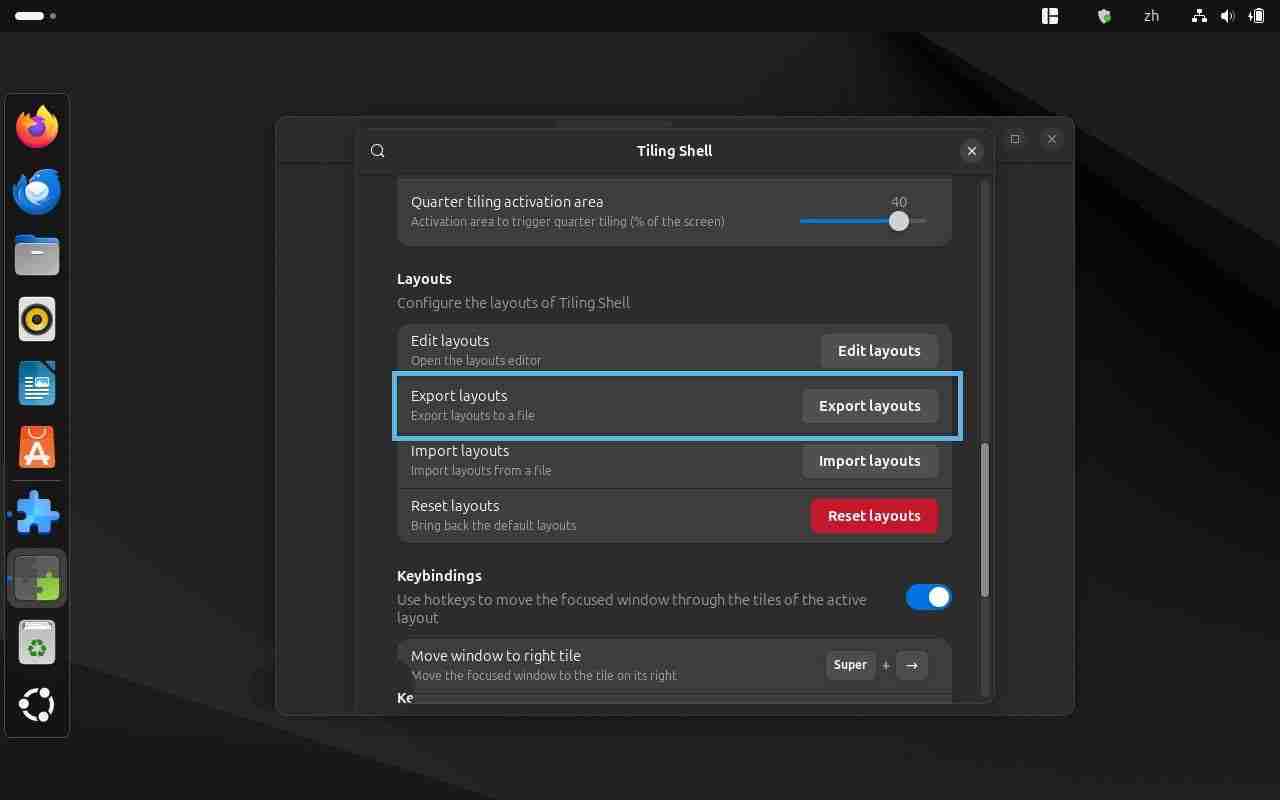
Task: Open the battery status indicator
Action: pyautogui.click(x=1257, y=16)
